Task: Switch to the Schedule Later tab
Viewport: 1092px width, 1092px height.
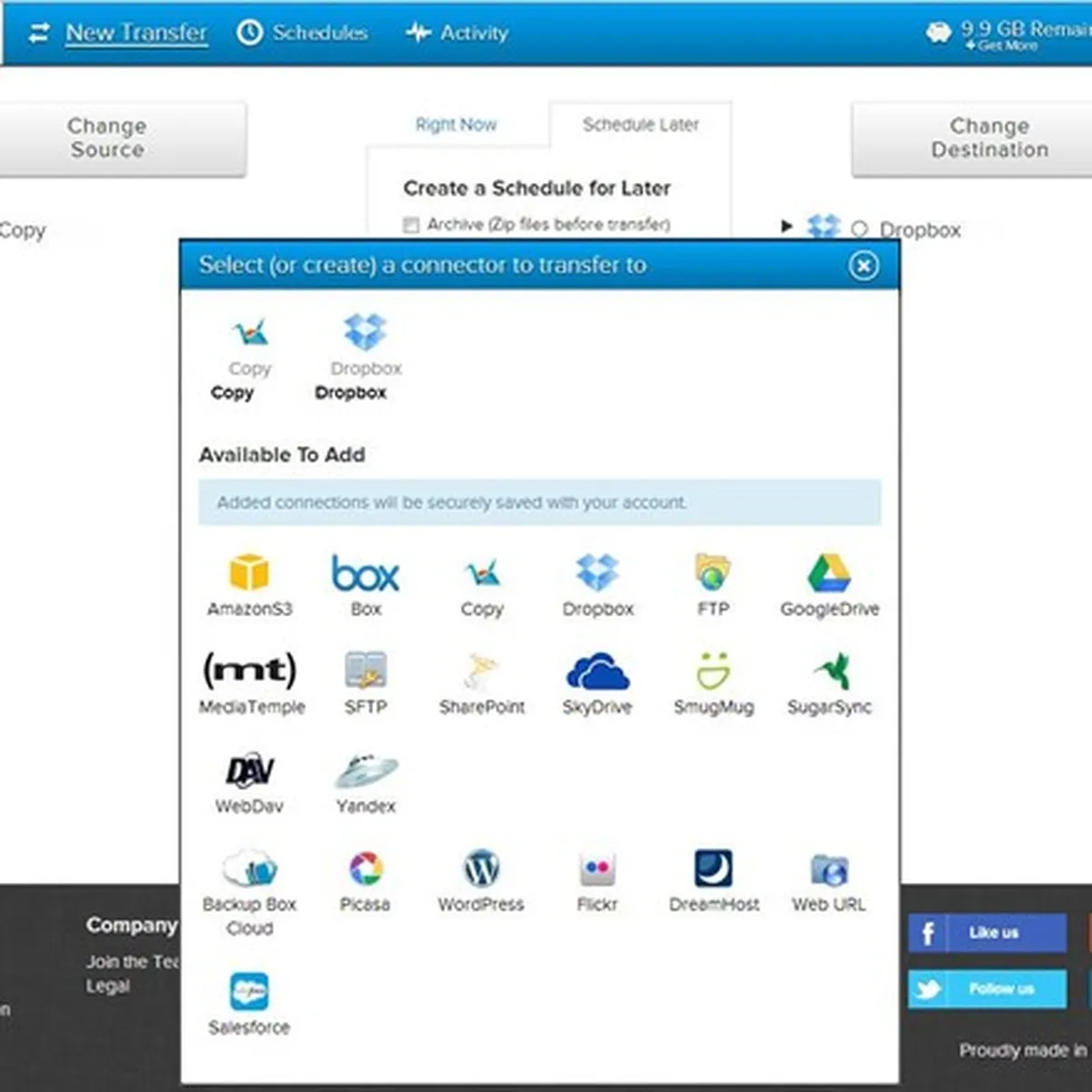Action: click(x=641, y=125)
